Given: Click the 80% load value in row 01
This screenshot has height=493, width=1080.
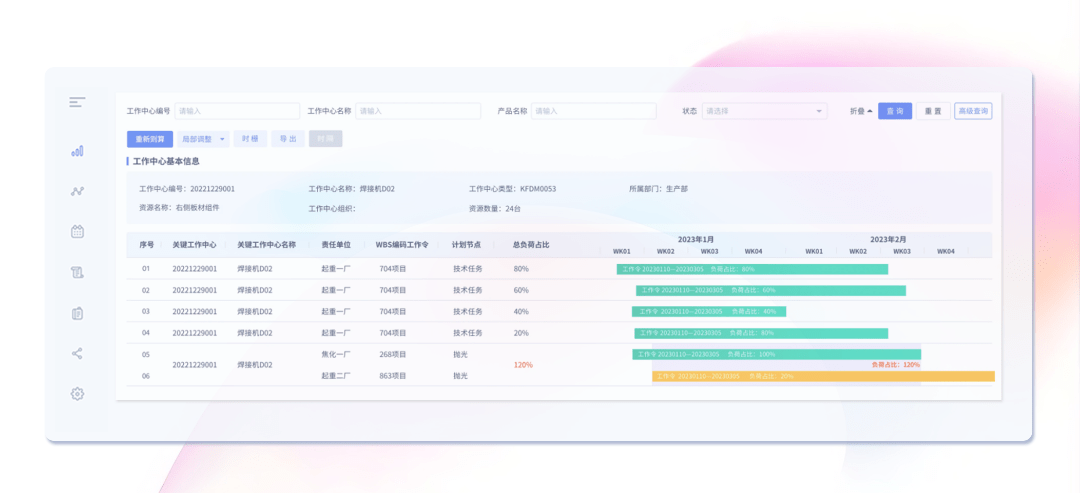Looking at the screenshot, I should [x=521, y=269].
